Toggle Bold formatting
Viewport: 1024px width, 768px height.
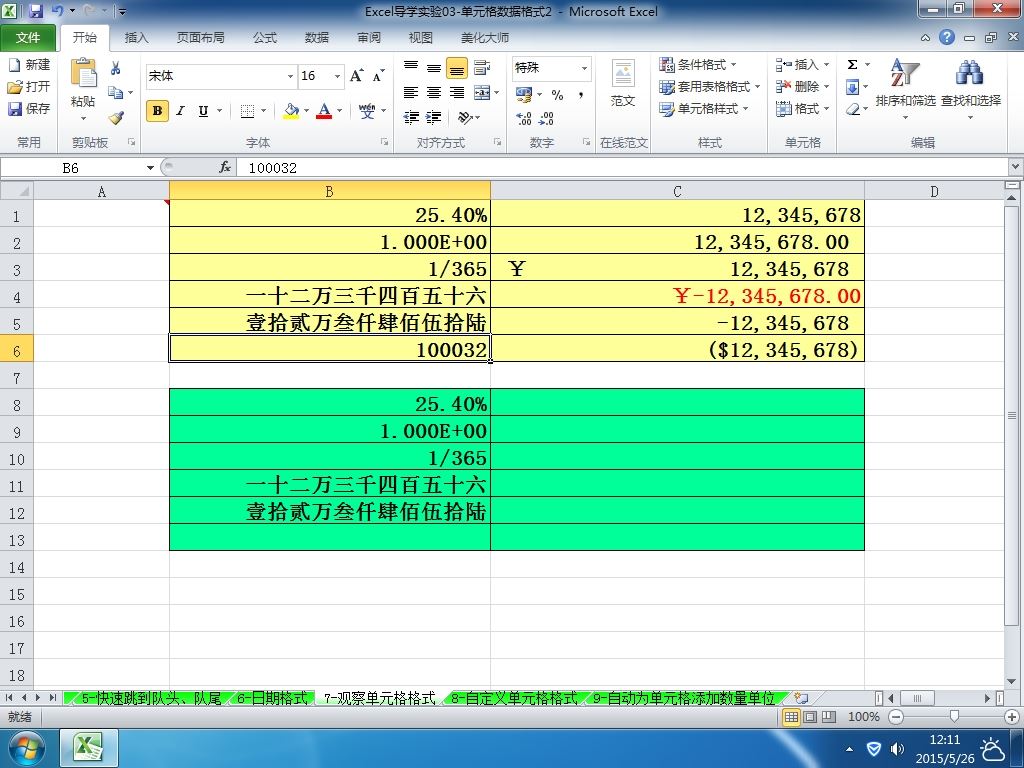click(x=157, y=111)
